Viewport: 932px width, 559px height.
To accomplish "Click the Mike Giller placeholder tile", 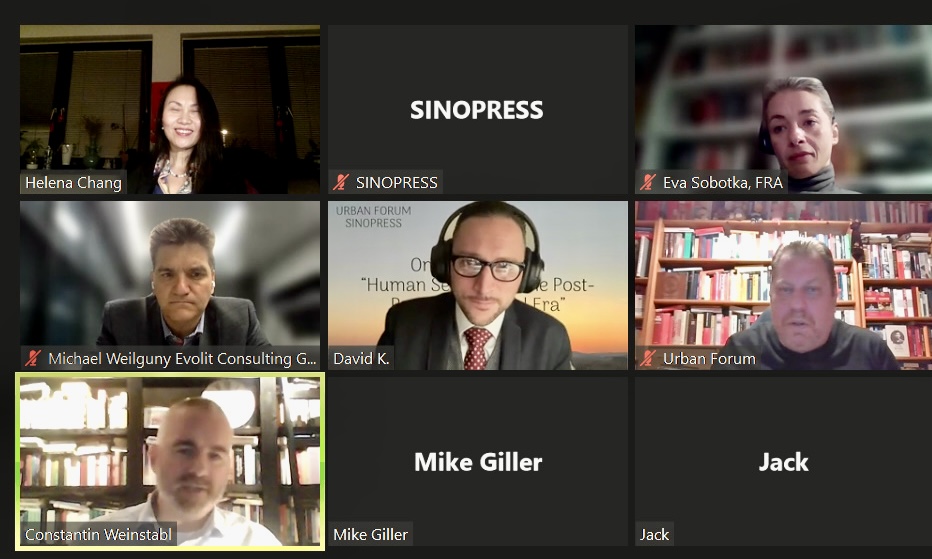I will point(478,461).
